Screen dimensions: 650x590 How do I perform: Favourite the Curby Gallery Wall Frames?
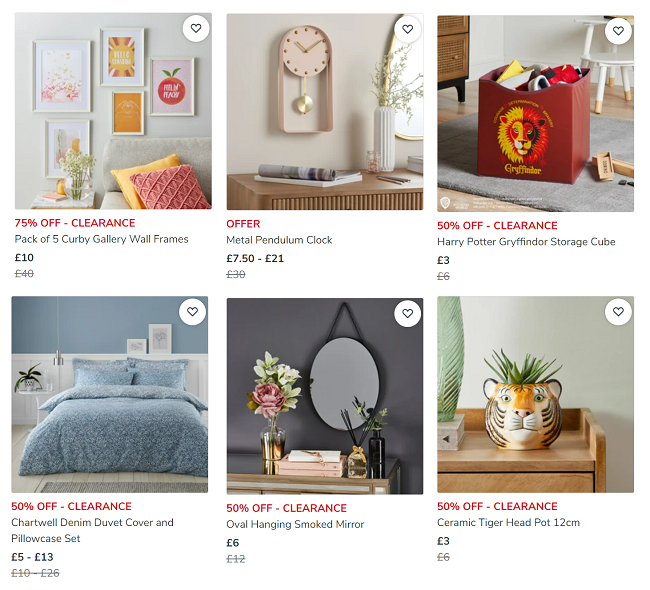point(196,28)
